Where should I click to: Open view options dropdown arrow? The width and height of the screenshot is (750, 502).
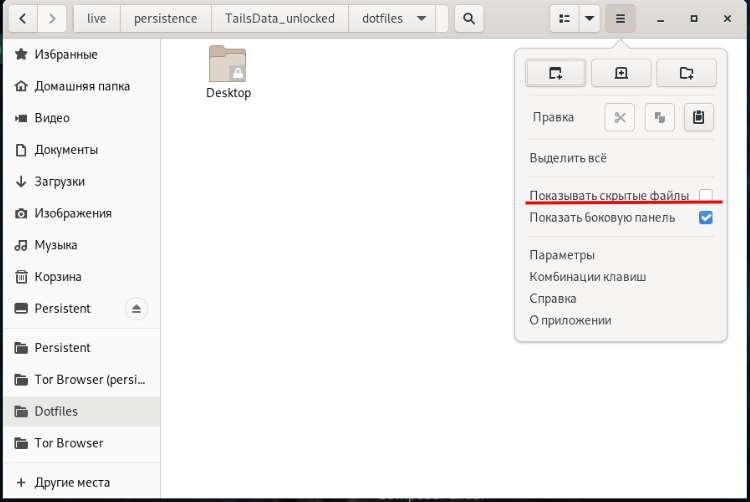pyautogui.click(x=589, y=18)
